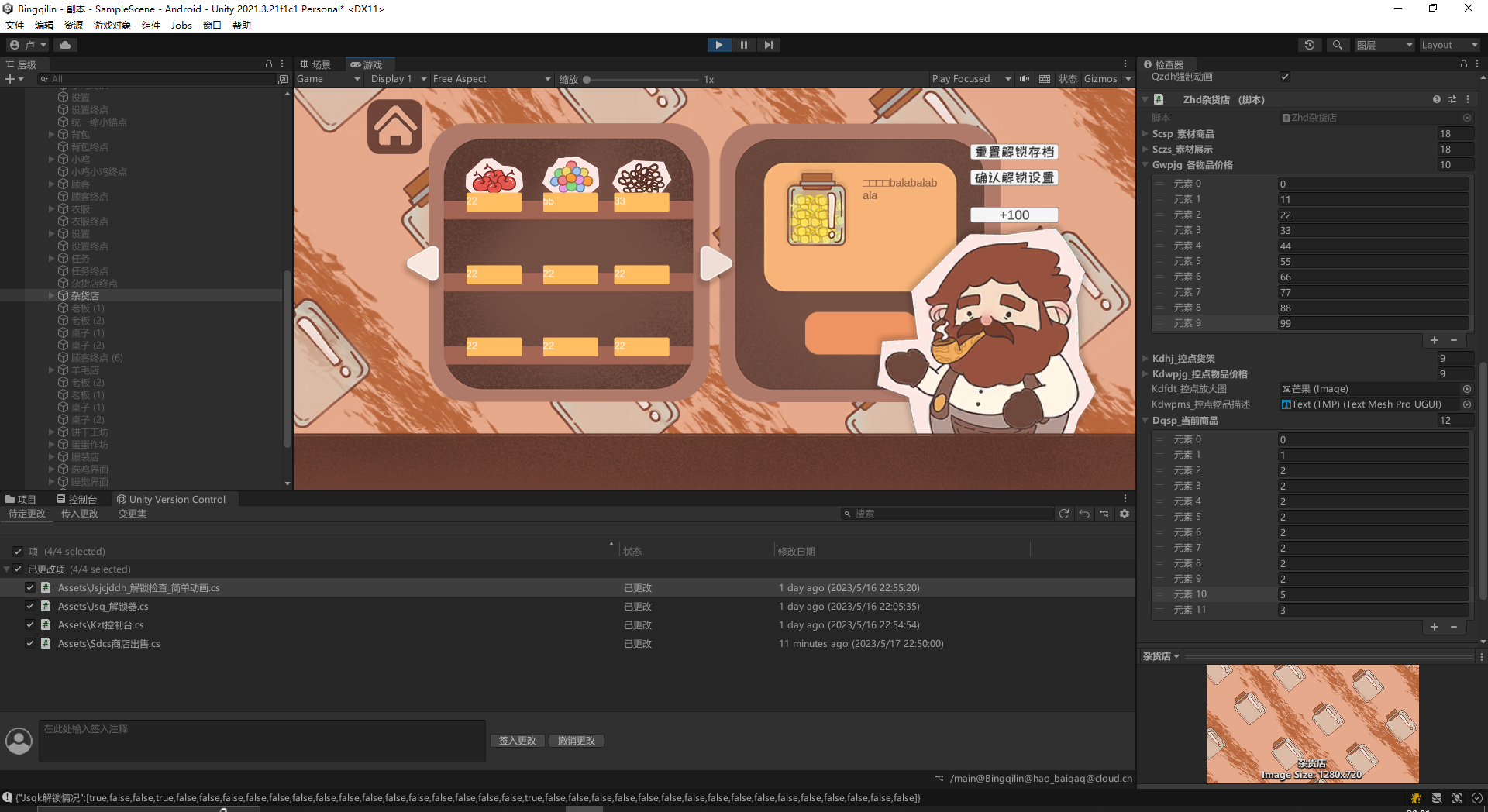
Task: Open the Jobs menu
Action: point(181,25)
